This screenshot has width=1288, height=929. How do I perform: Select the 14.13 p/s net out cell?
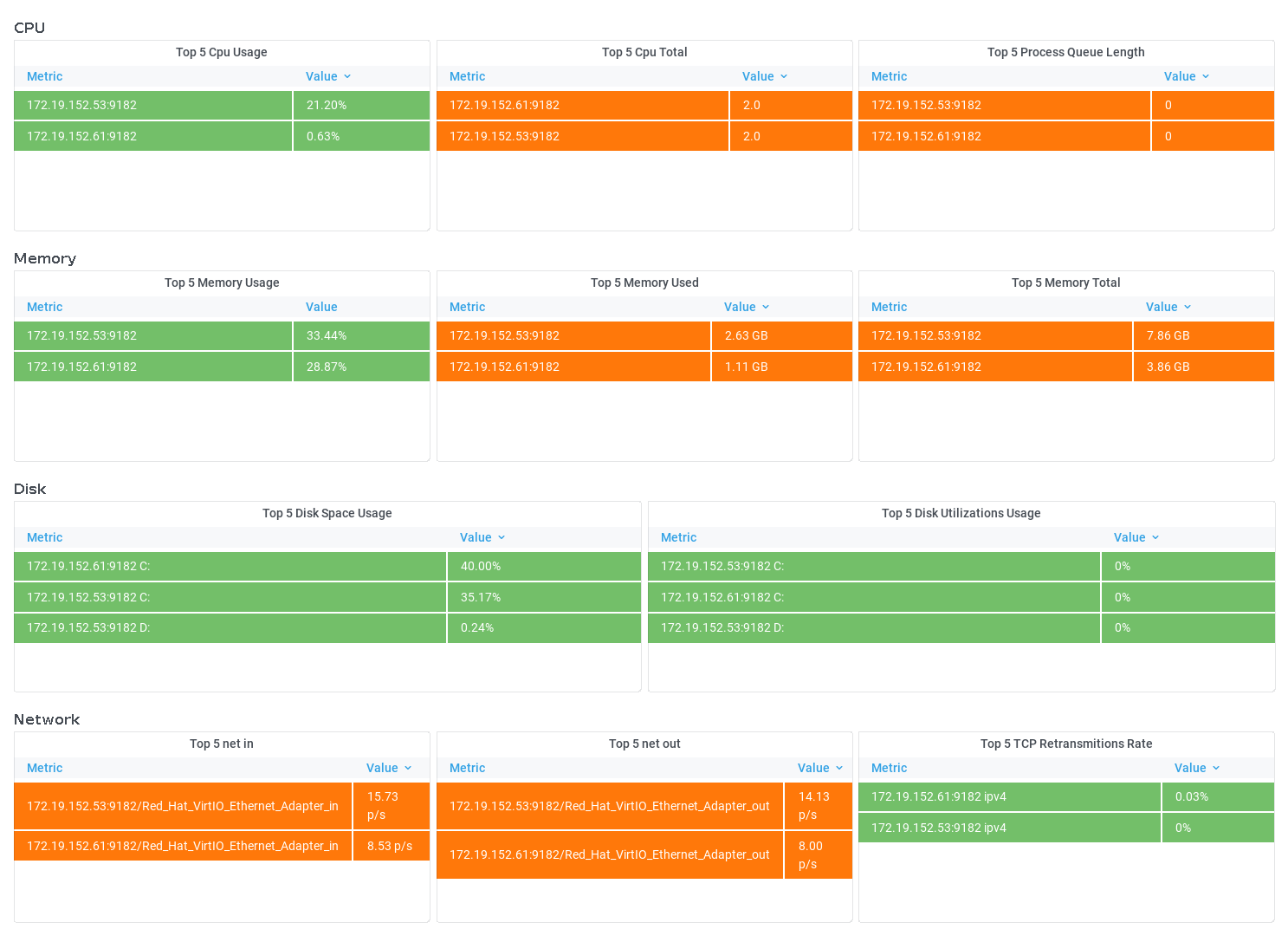819,806
